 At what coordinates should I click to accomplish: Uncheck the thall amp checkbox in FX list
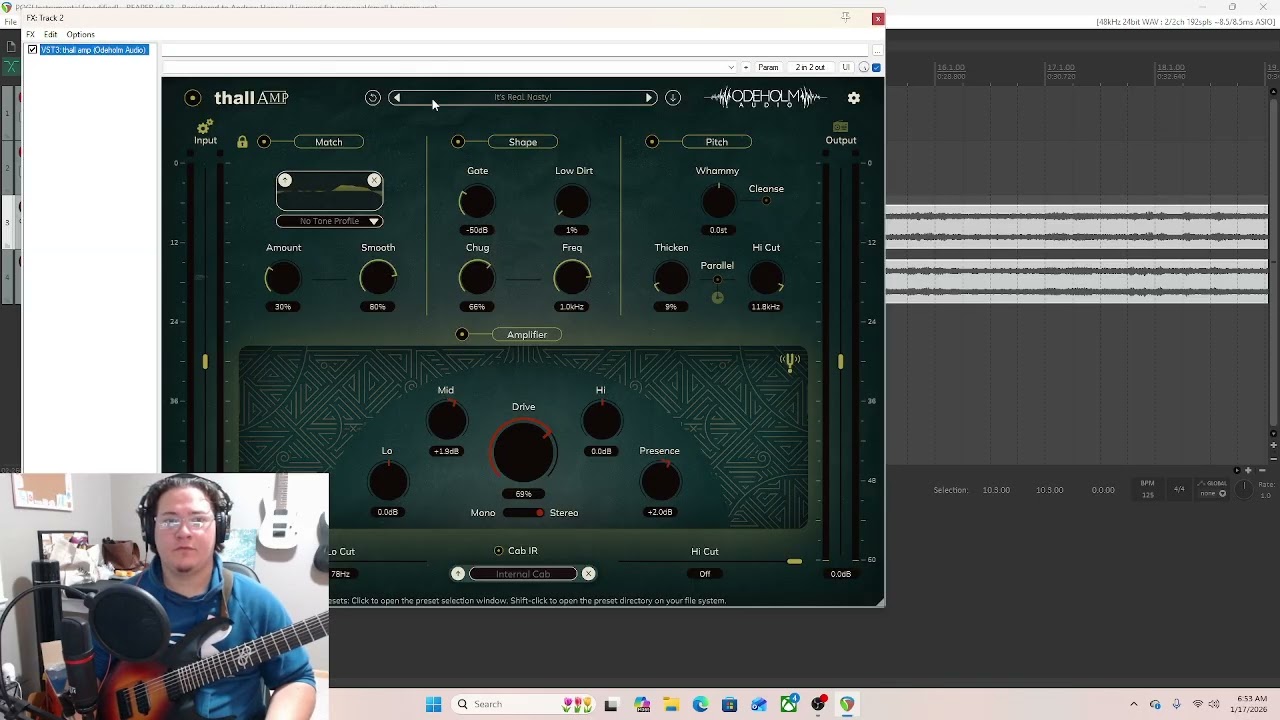click(x=33, y=50)
